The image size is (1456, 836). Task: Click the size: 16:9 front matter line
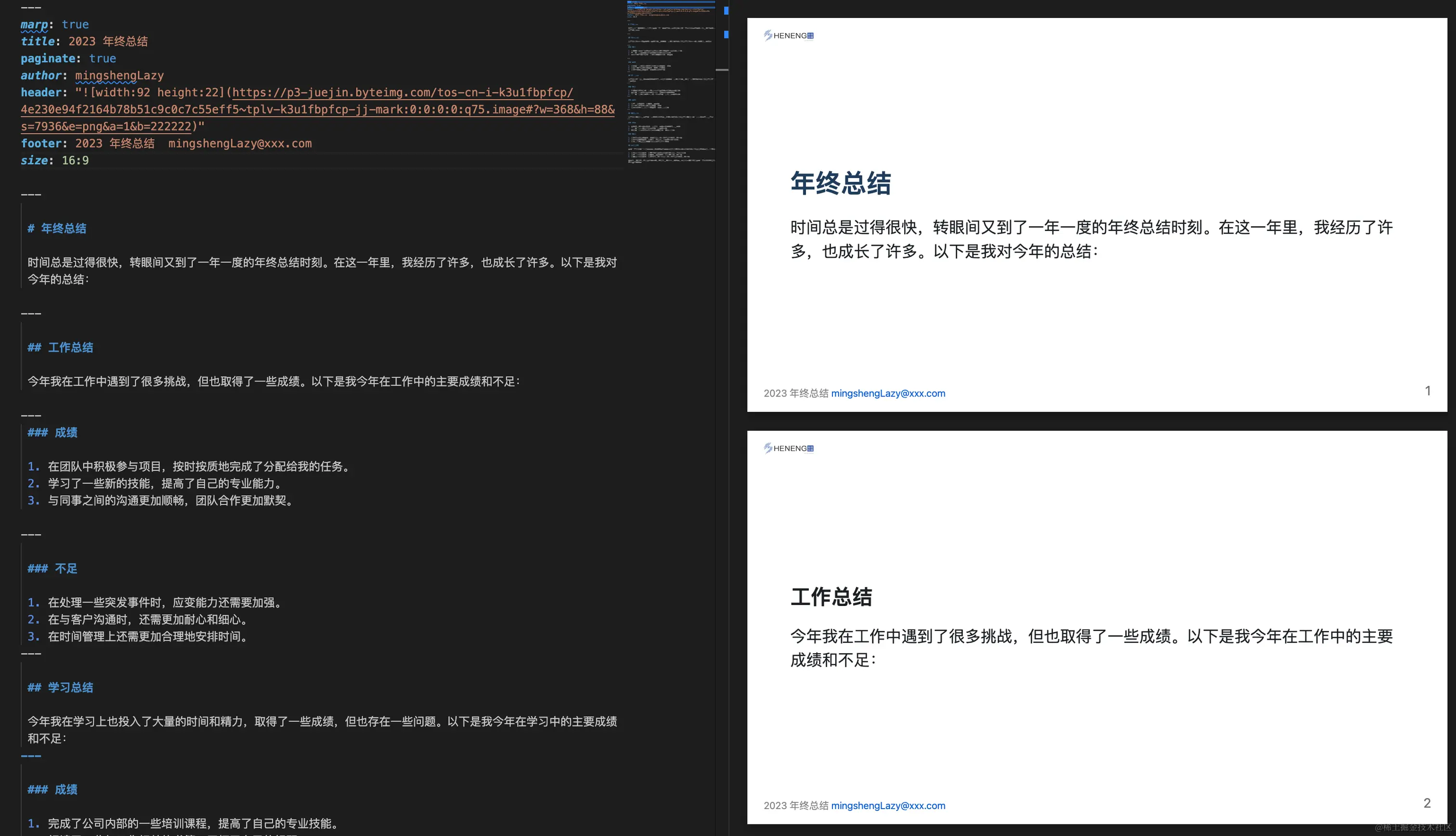click(54, 161)
